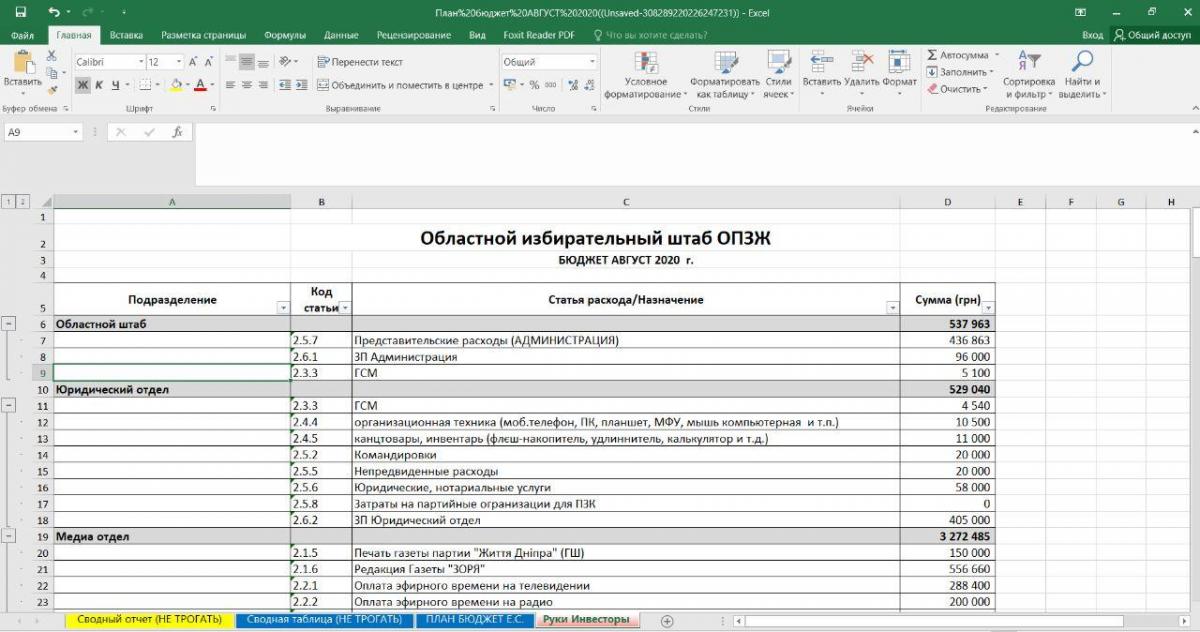The image size is (1200, 632).
Task: Align text to the middle of cell
Action: [x=247, y=62]
